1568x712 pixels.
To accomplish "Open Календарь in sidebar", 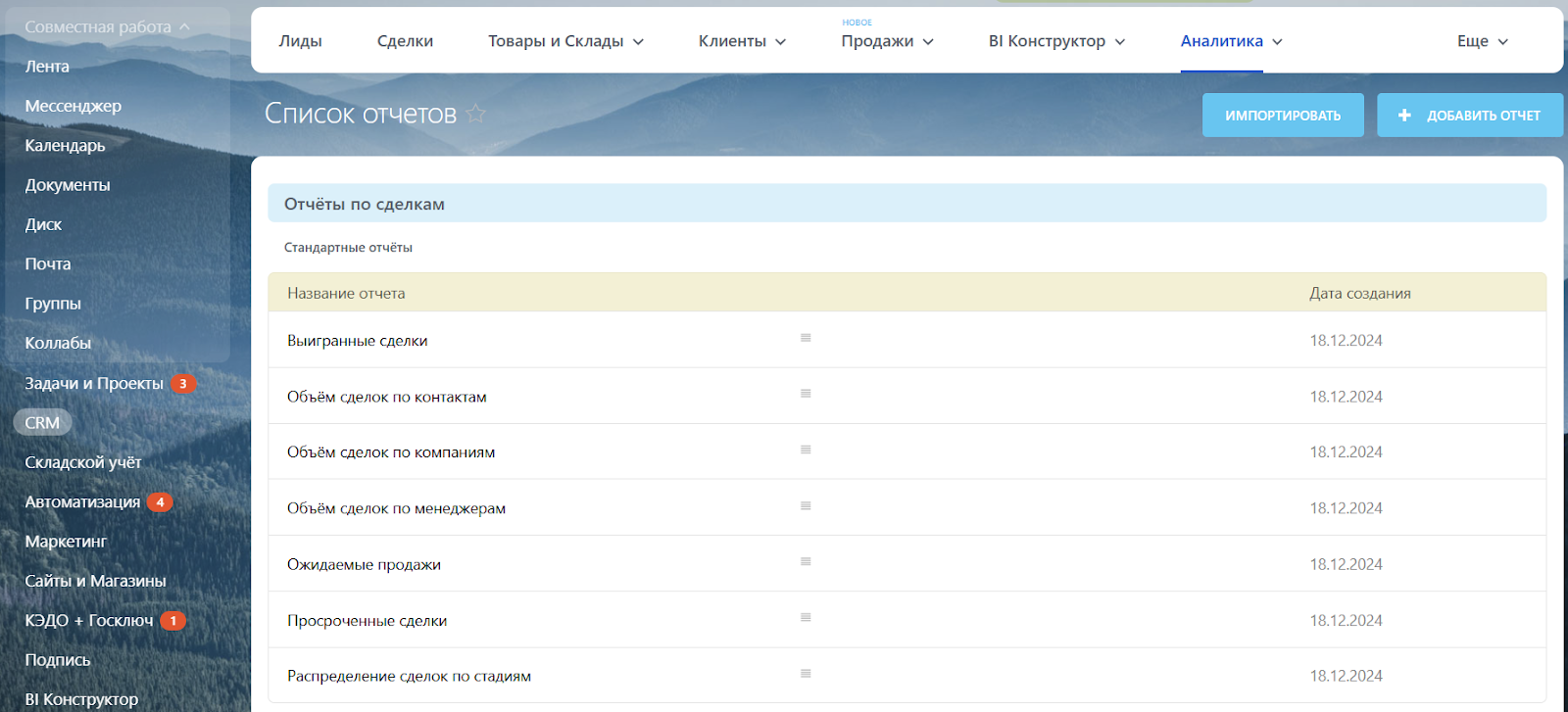I will [x=65, y=146].
